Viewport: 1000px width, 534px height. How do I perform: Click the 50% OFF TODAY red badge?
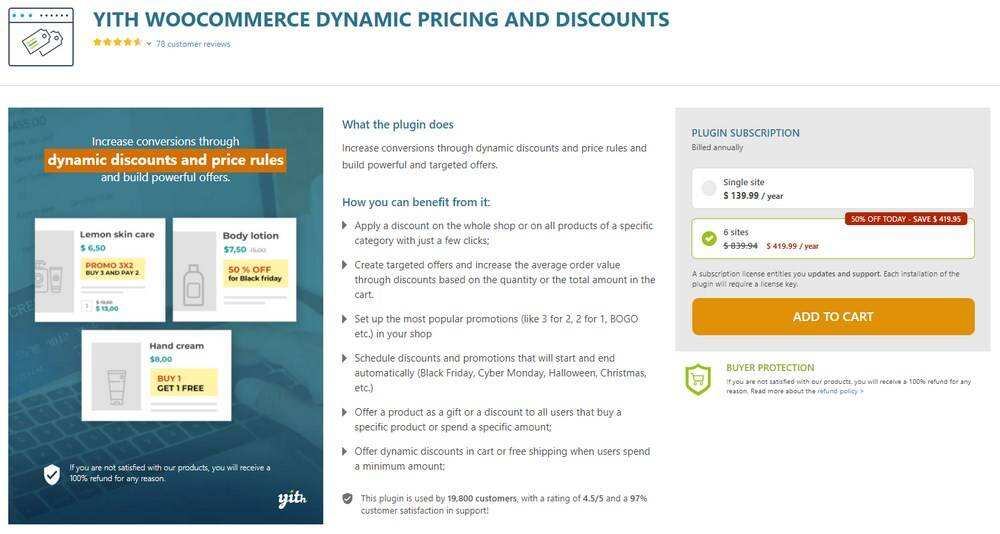907,218
